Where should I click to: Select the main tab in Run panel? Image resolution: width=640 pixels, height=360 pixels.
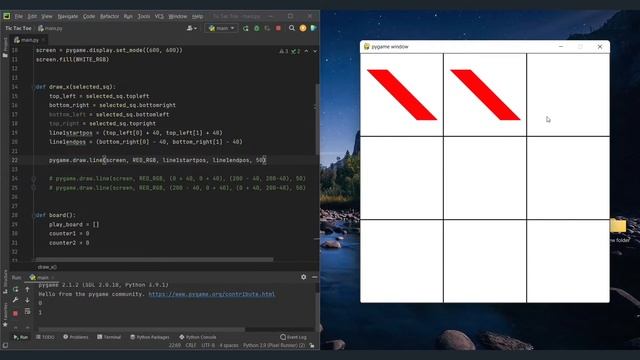(x=42, y=278)
